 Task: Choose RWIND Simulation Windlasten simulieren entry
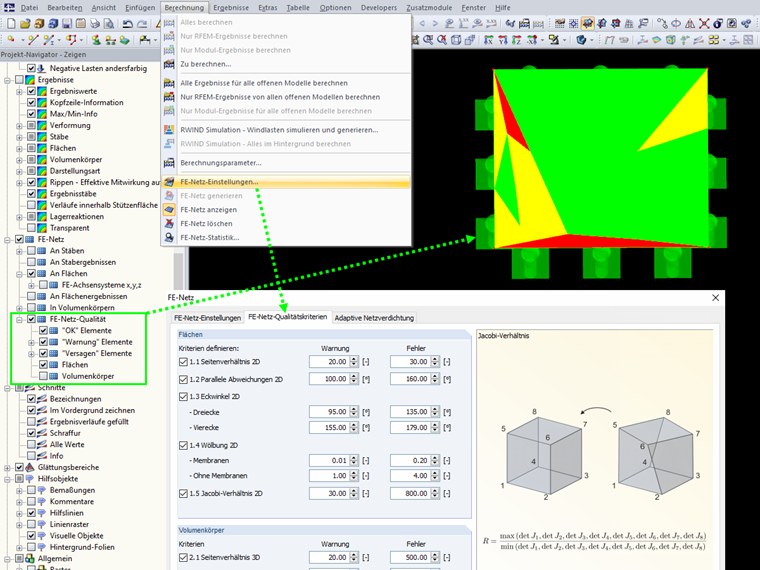click(x=285, y=130)
